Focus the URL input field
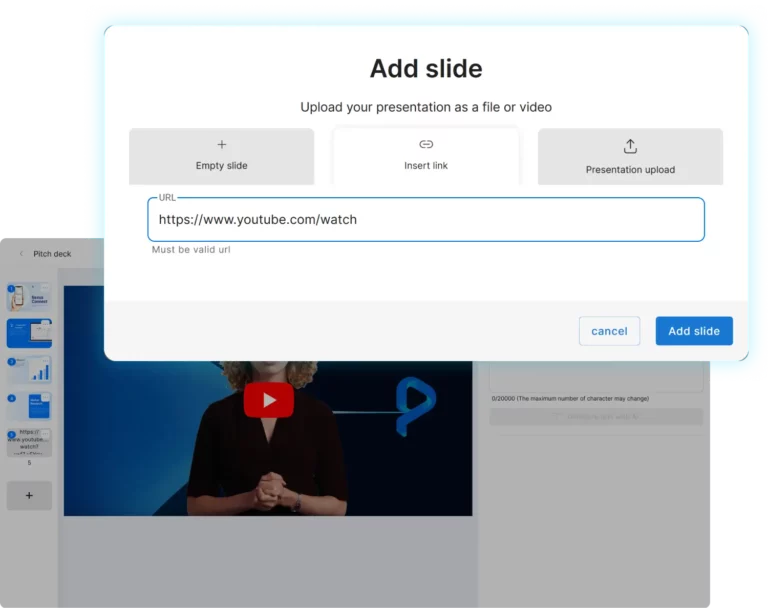Screen dimensions: 768x608 click(426, 219)
